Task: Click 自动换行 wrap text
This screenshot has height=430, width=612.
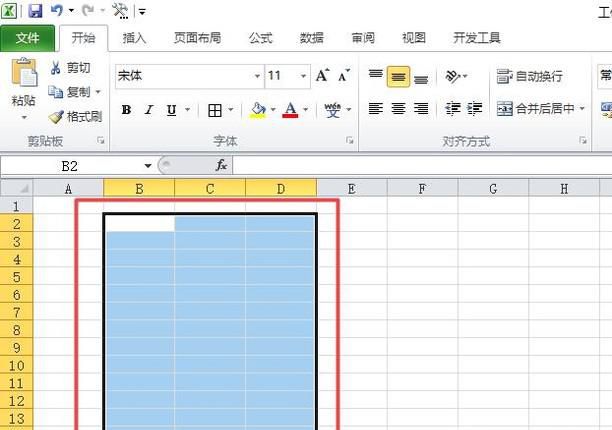Action: (529, 76)
